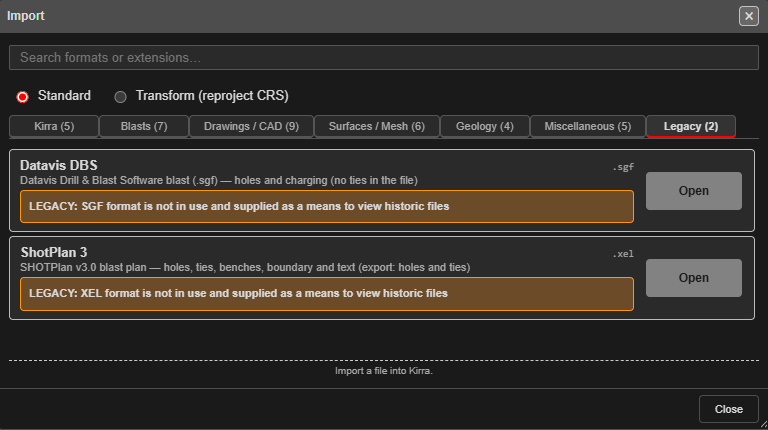Select the Transform (reproject CRS) radio button
Viewport: 768px width, 430px height.
pyautogui.click(x=120, y=97)
